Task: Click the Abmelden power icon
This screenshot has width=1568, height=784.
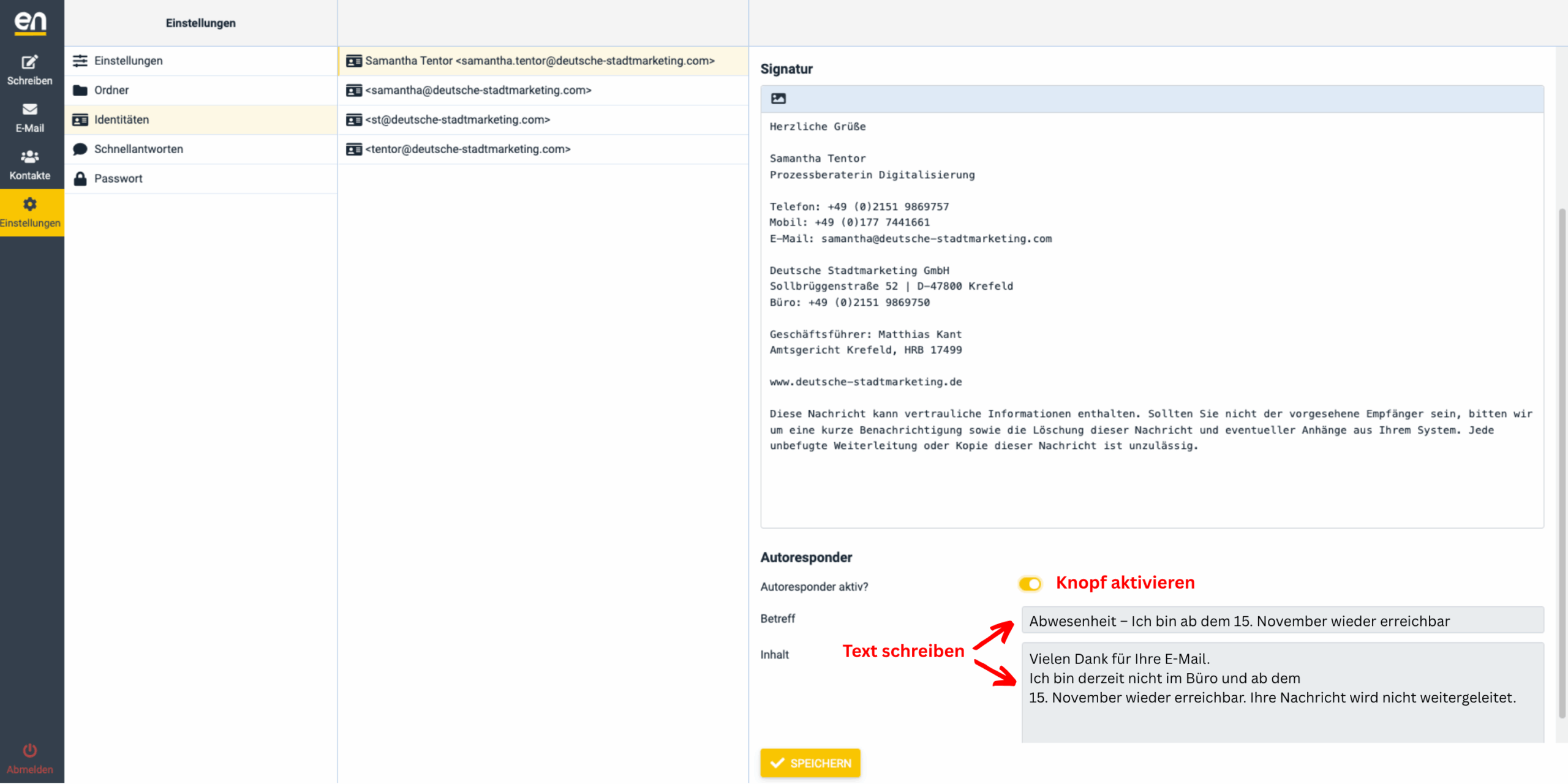Action: point(29,750)
